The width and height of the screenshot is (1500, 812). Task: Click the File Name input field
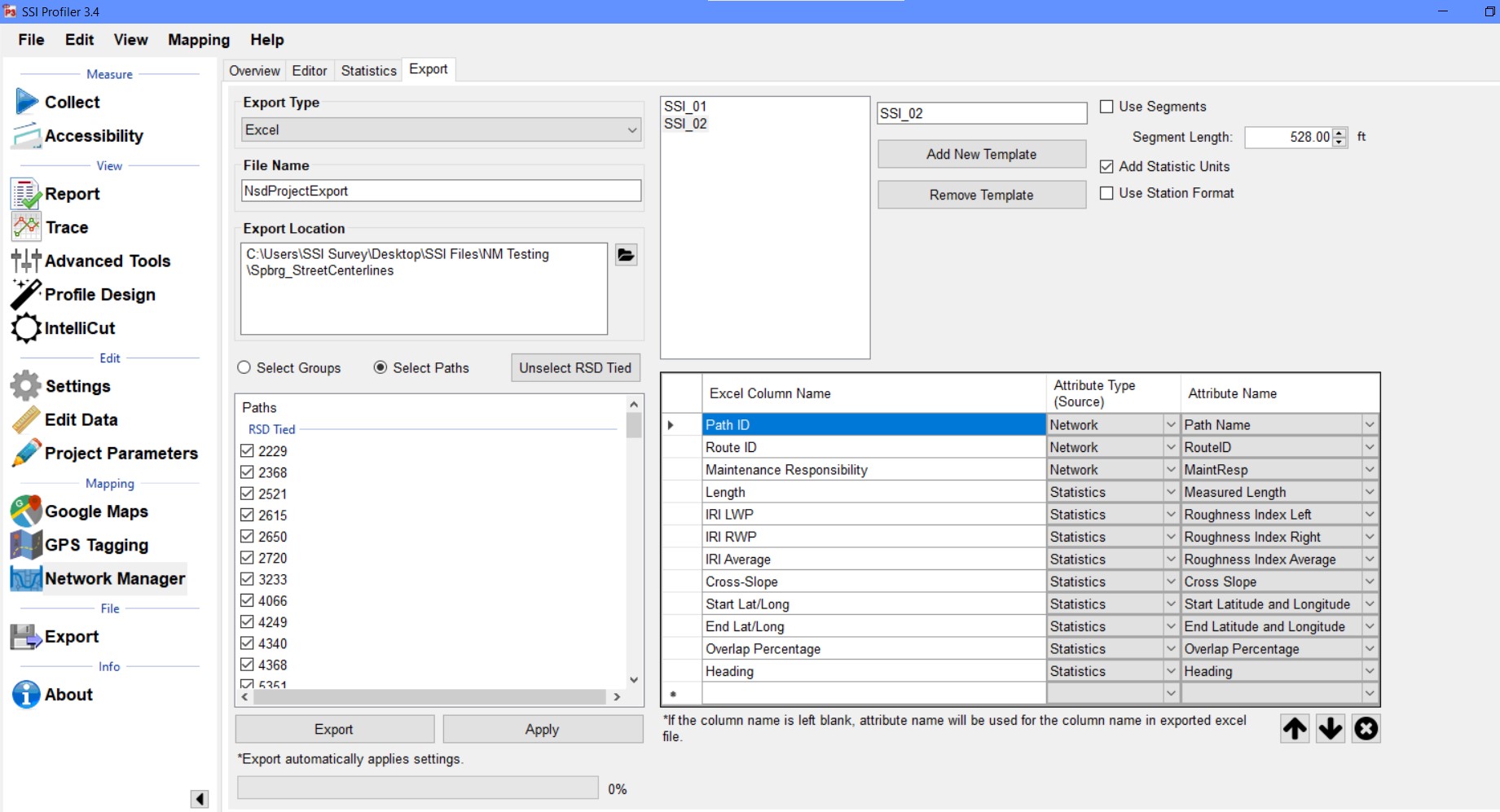coord(441,191)
